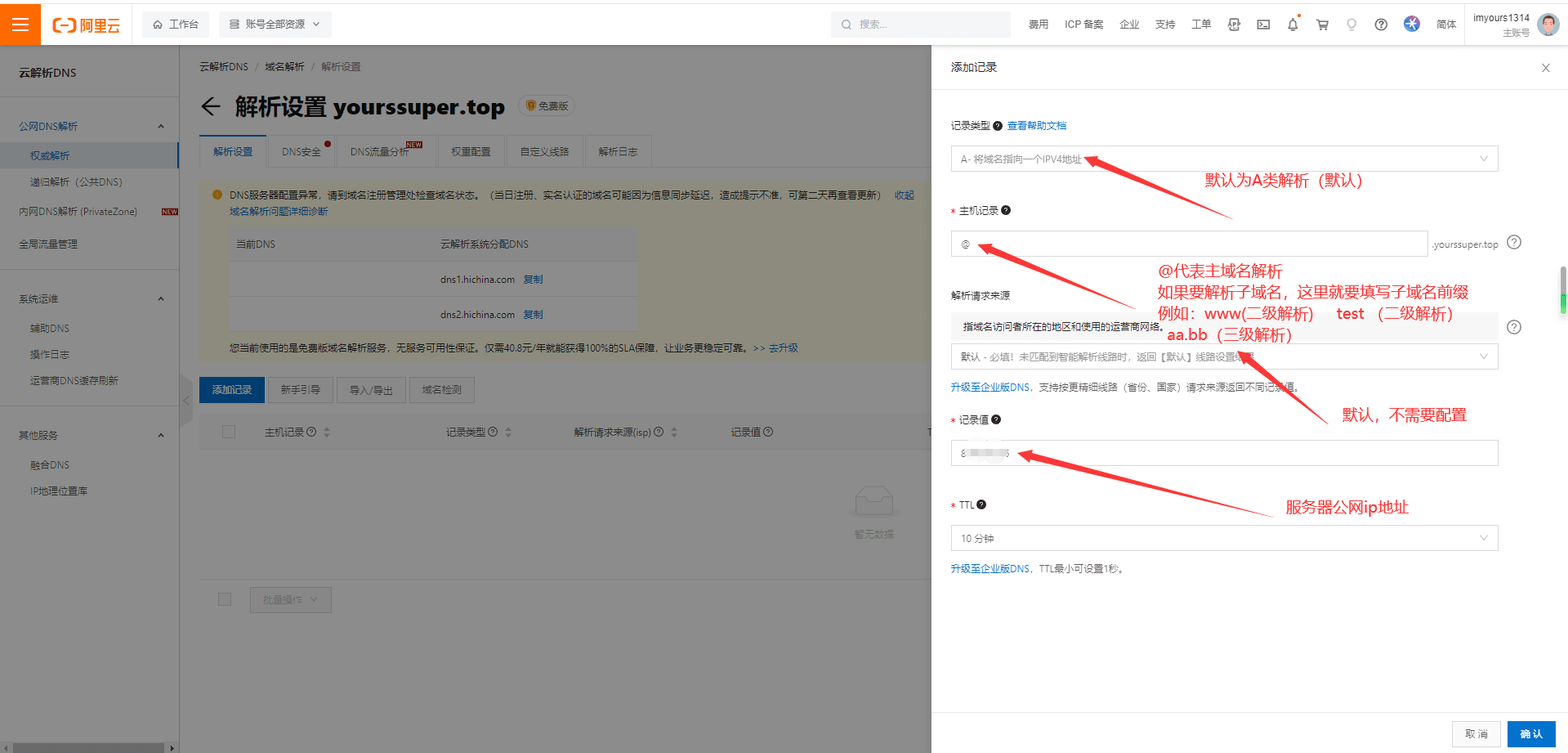
Task: Open the hamburger menu in top-left corner
Action: click(x=20, y=25)
